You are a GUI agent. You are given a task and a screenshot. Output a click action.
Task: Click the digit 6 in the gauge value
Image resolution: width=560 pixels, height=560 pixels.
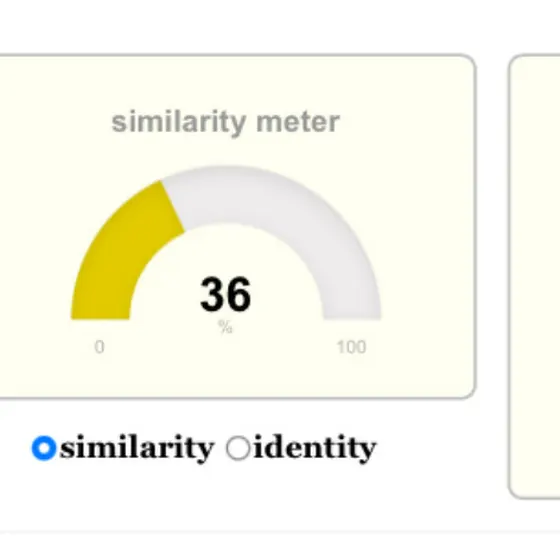pyautogui.click(x=239, y=295)
